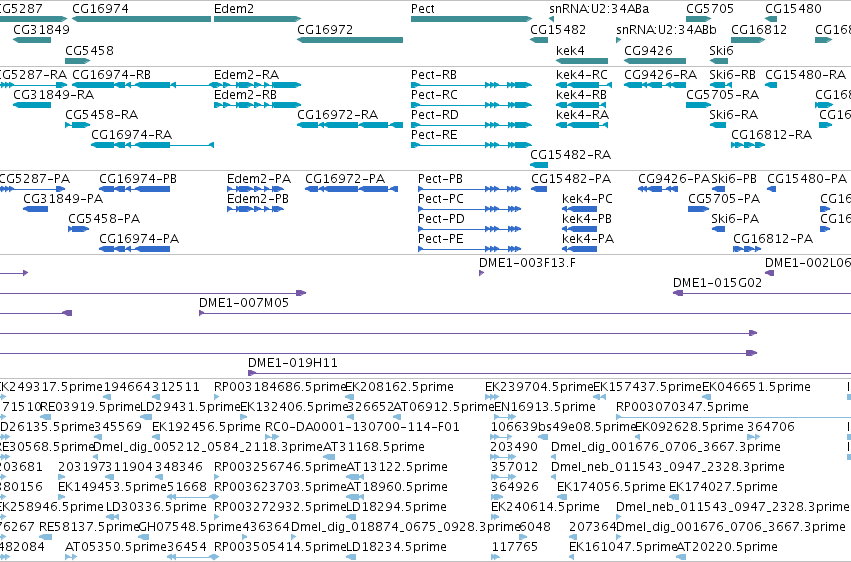Select the Pect-PD protein label
The width and height of the screenshot is (851, 562).
pos(441,219)
